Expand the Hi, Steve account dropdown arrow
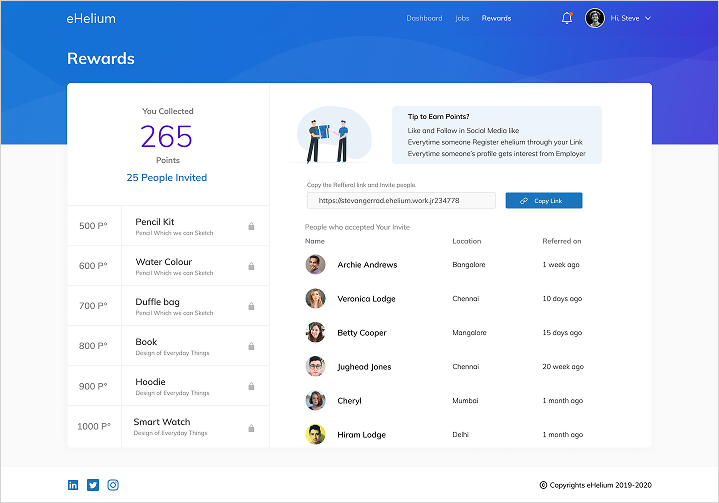Viewport: 719px width, 503px height. [x=648, y=18]
